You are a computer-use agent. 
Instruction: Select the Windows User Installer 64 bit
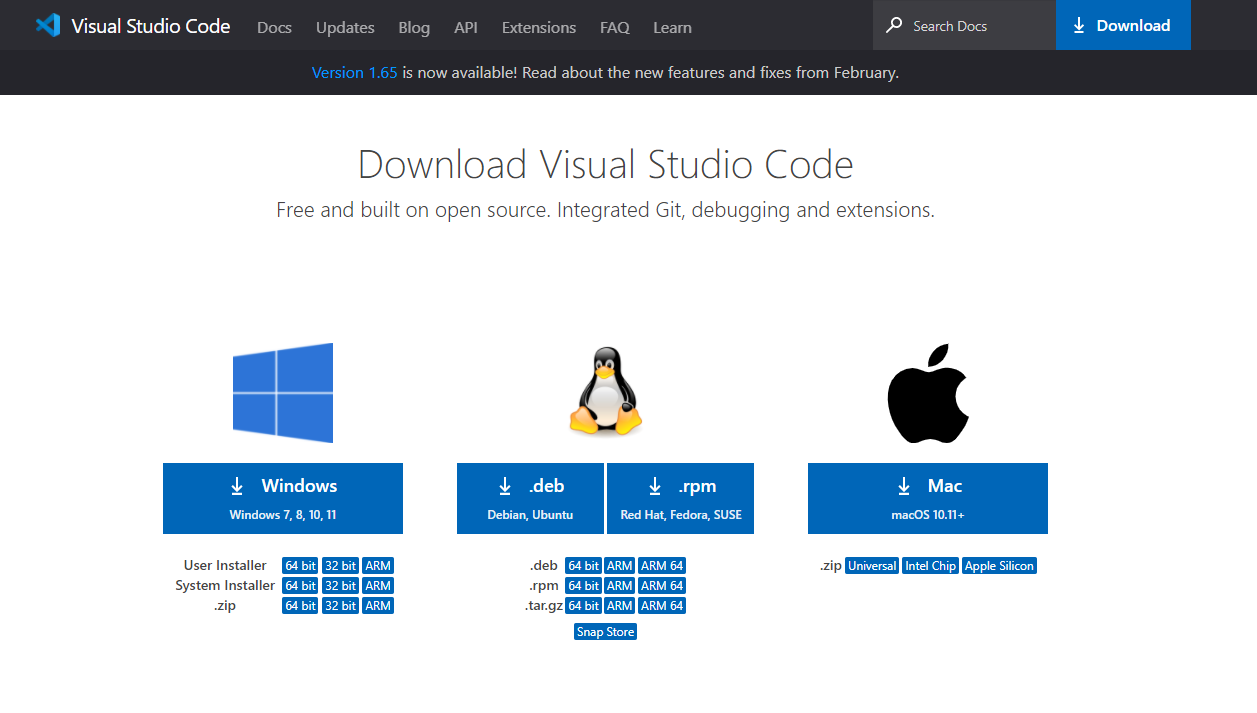(x=300, y=566)
